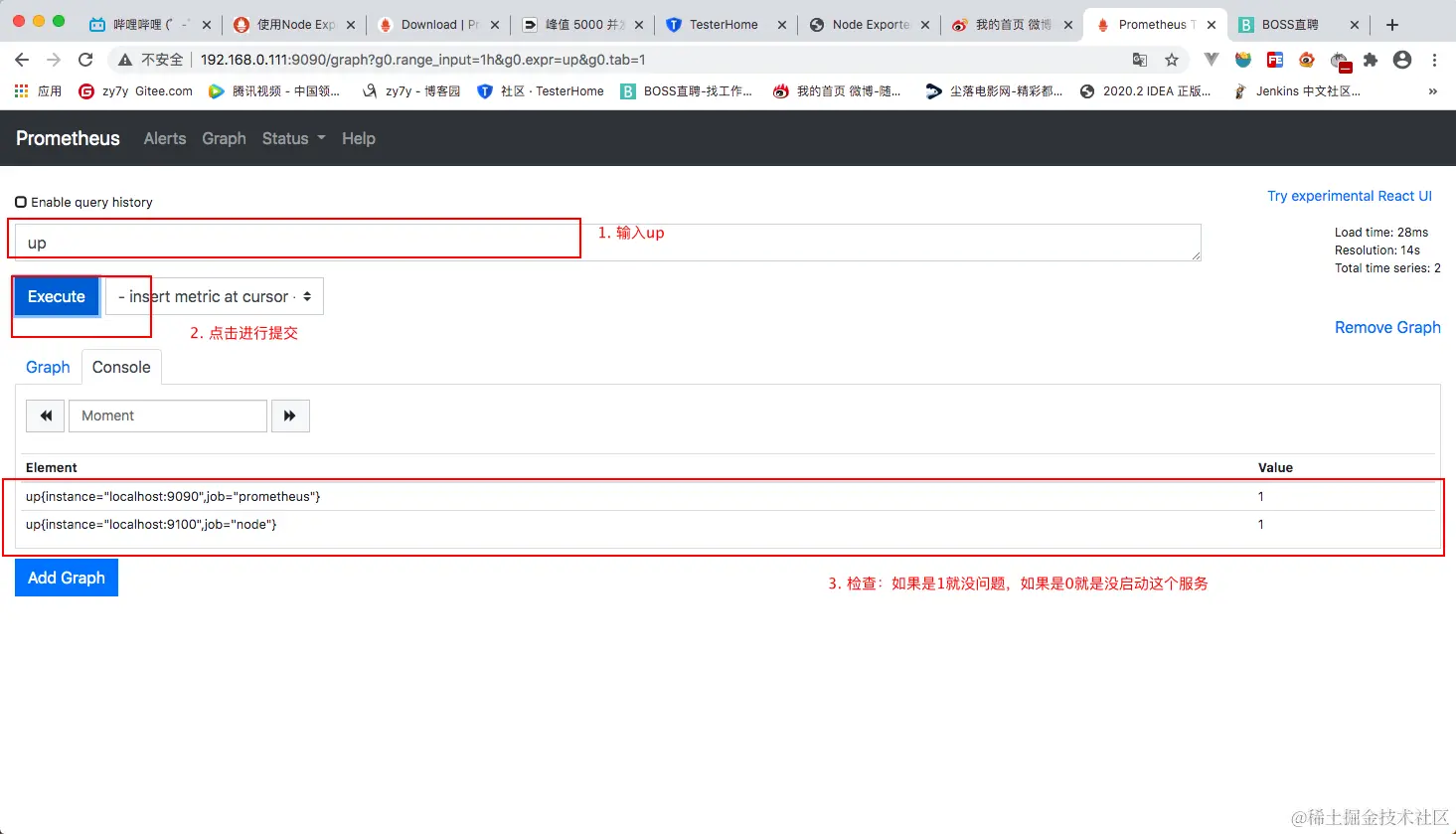Close the TesterHome tab

[782, 25]
